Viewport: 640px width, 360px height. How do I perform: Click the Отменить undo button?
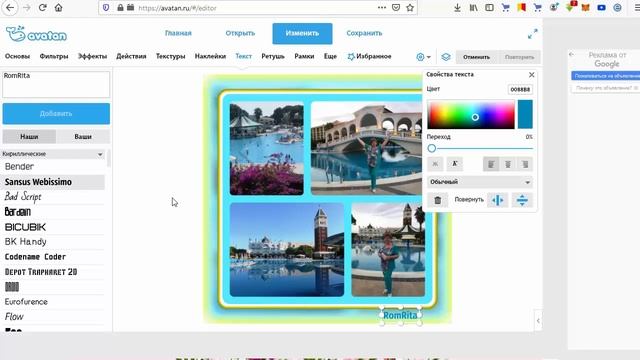(476, 57)
